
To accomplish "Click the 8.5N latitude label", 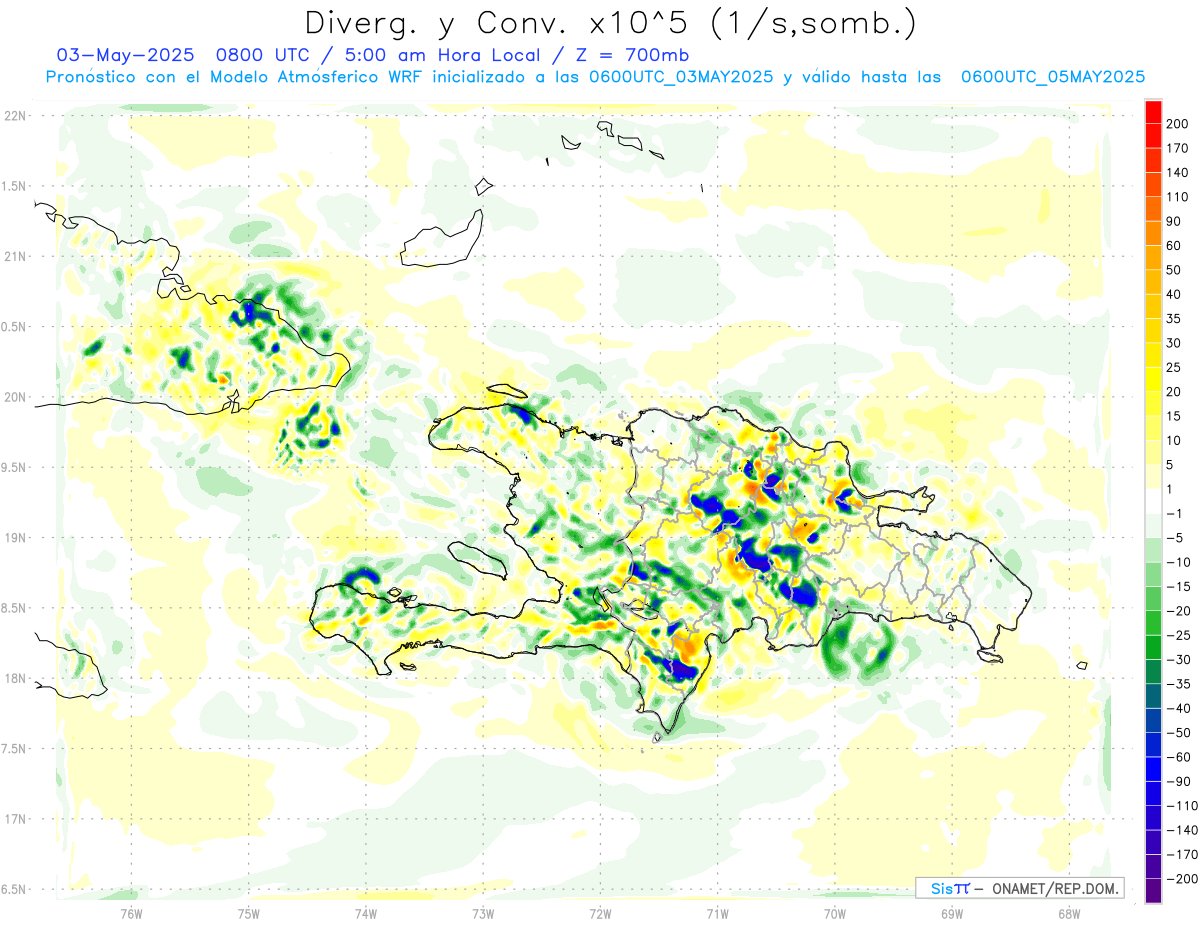I will (15, 608).
